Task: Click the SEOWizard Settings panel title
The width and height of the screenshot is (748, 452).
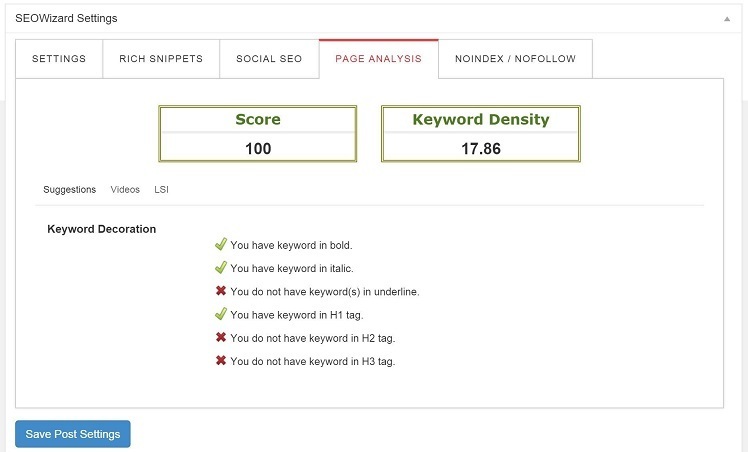Action: point(66,18)
